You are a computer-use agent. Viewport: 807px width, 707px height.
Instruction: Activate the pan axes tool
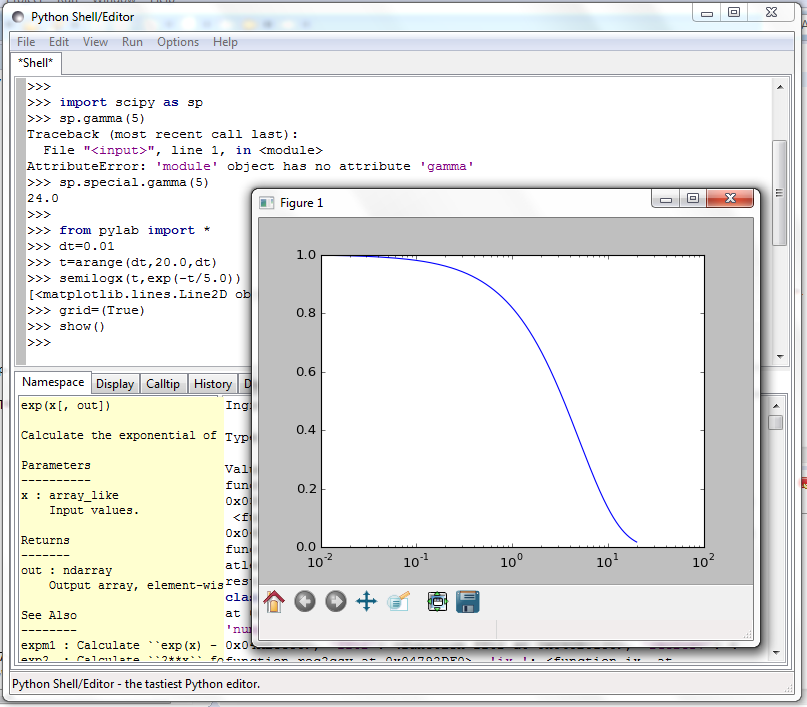tap(367, 601)
